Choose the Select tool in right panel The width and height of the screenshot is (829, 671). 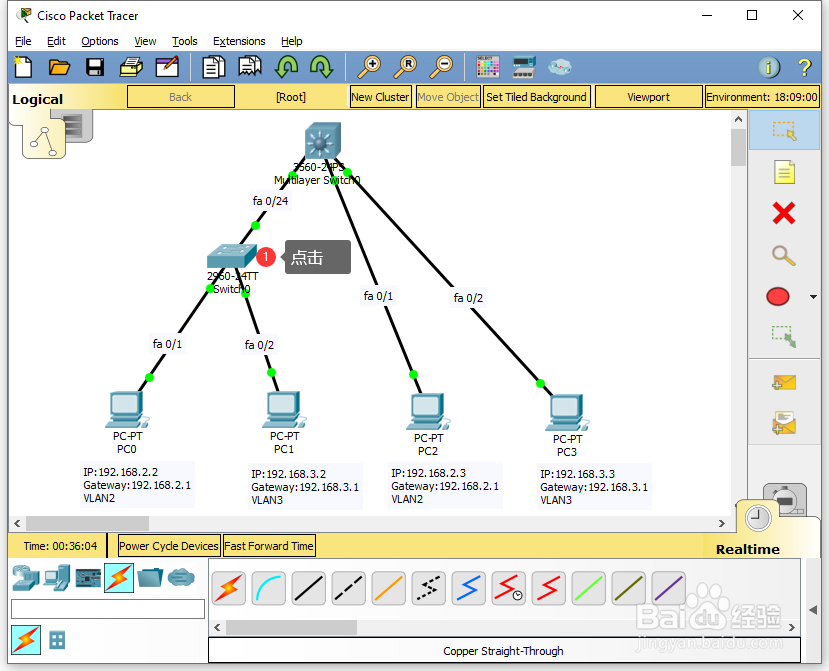784,131
